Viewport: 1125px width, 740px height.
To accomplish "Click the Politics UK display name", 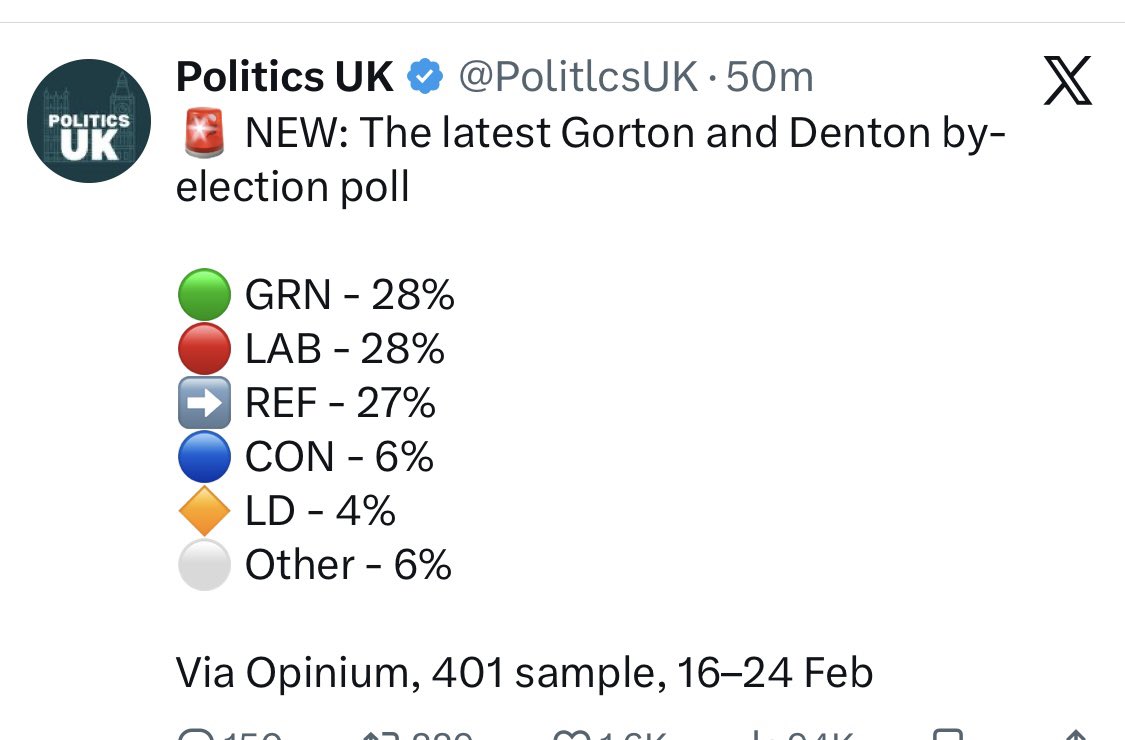I will pos(285,77).
